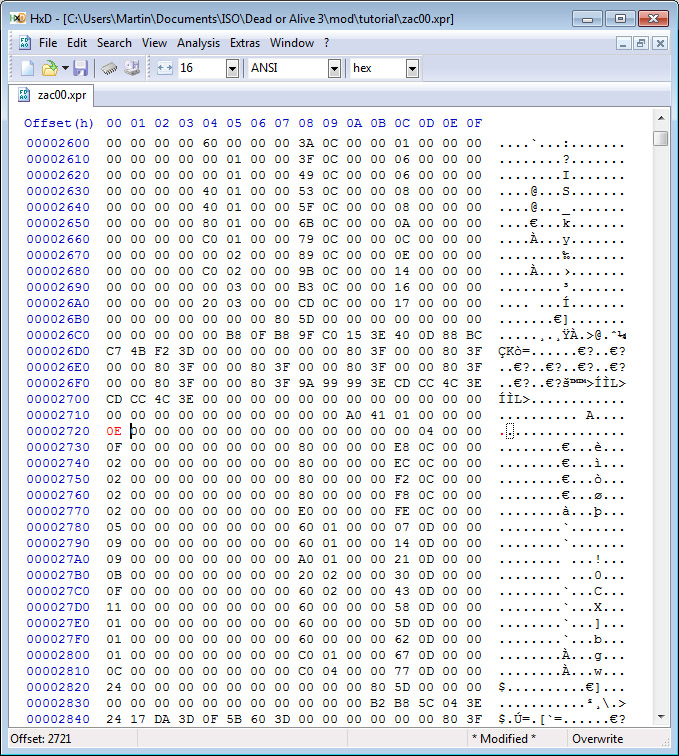Click byte 24 at start of row 00002820

point(114,687)
